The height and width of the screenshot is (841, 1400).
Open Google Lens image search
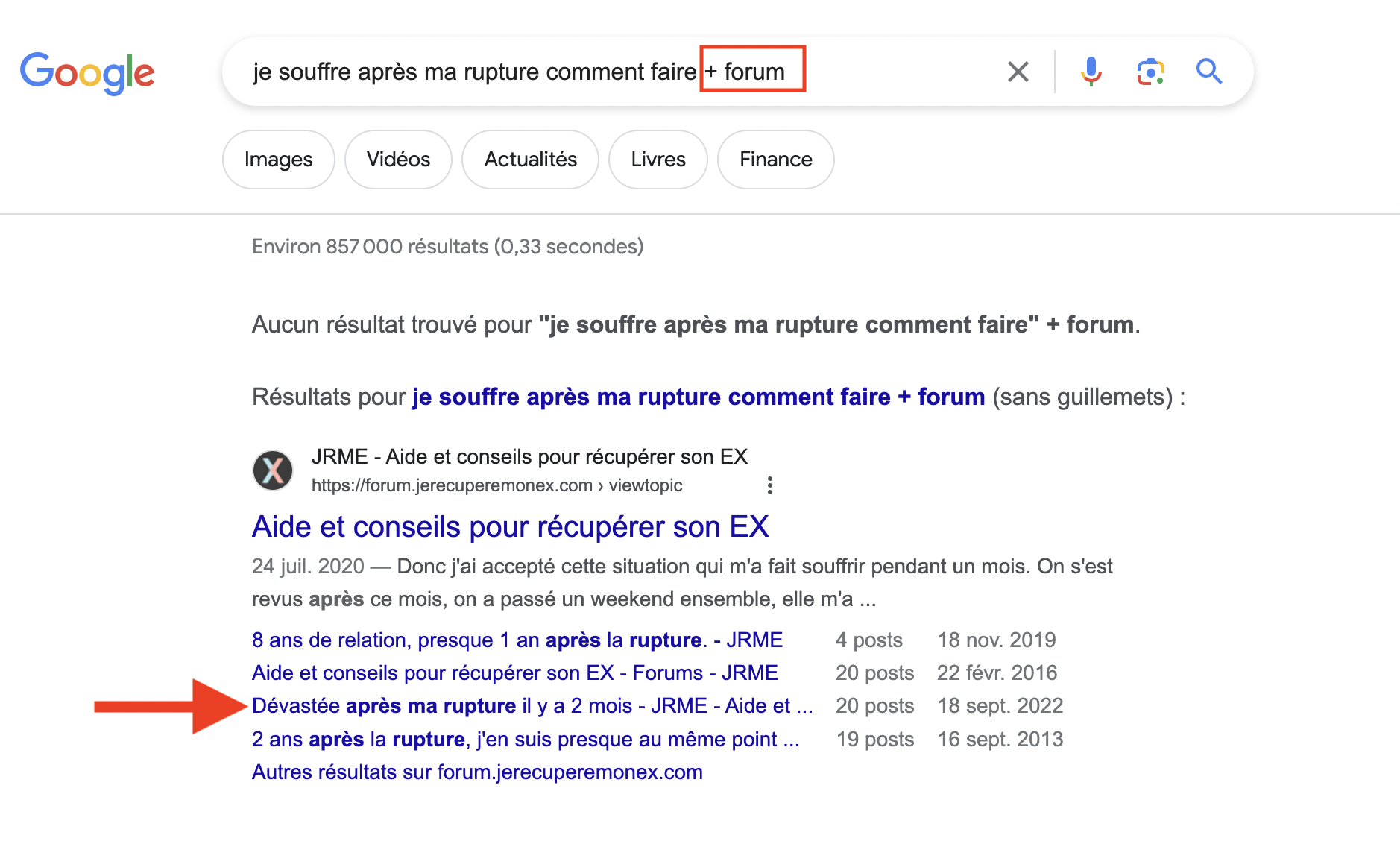click(1150, 72)
